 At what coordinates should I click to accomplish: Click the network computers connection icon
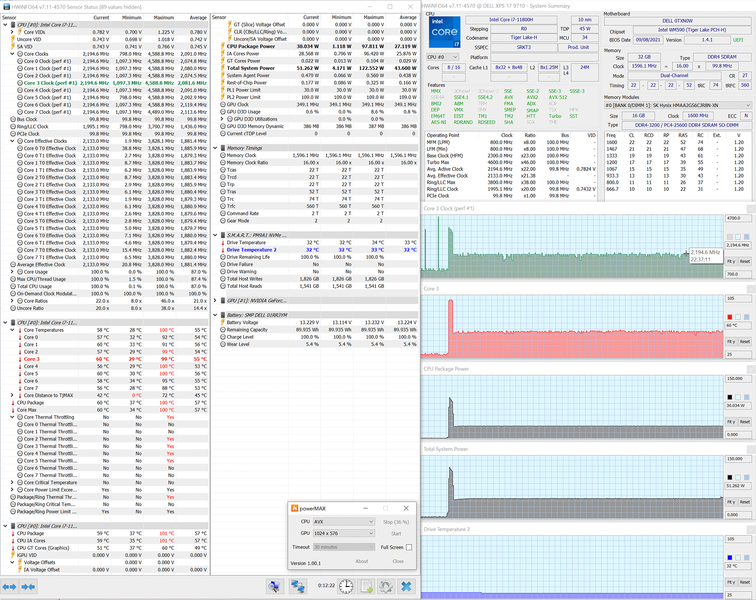298,586
